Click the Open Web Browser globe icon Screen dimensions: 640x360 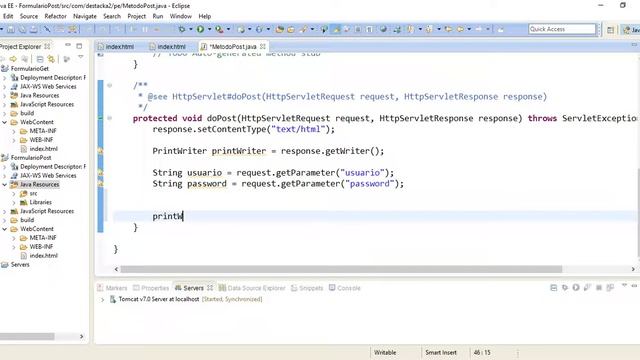coord(383,29)
